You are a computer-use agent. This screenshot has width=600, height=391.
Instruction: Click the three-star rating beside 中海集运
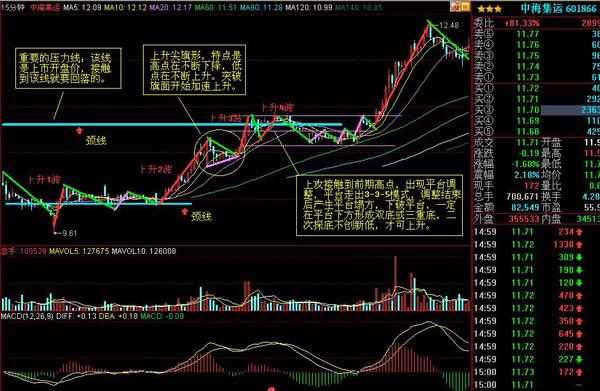click(x=489, y=9)
